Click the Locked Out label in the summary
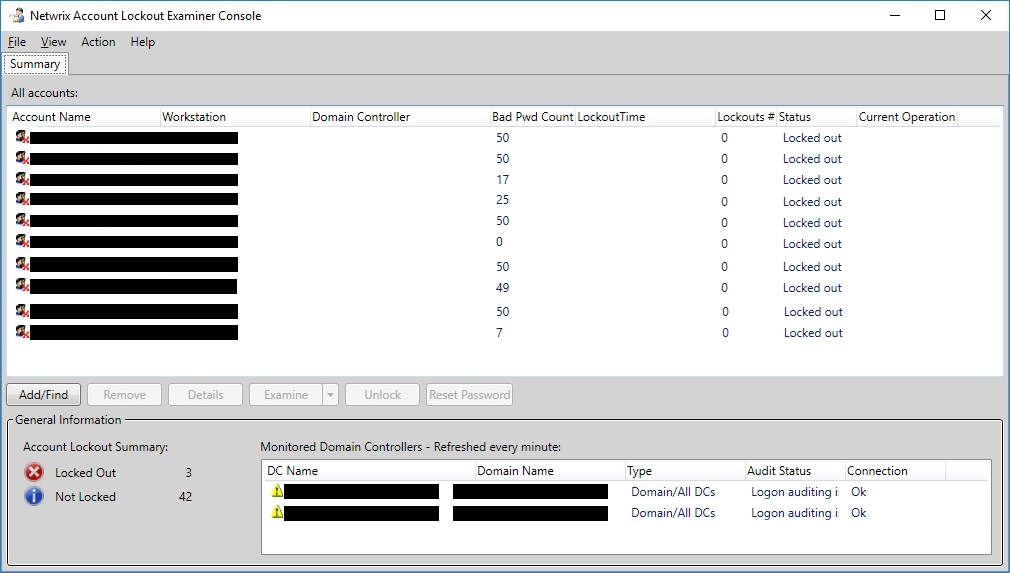Viewport: 1010px width, 573px height. click(86, 473)
